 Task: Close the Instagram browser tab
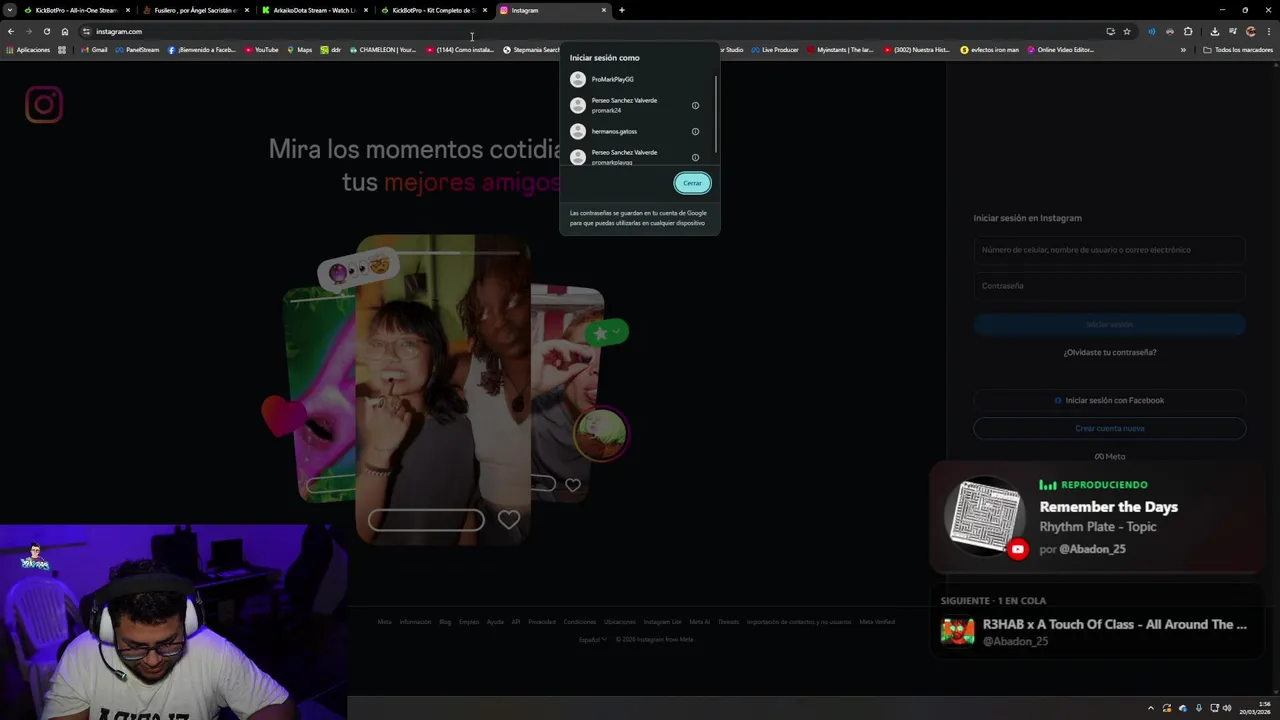pos(604,10)
